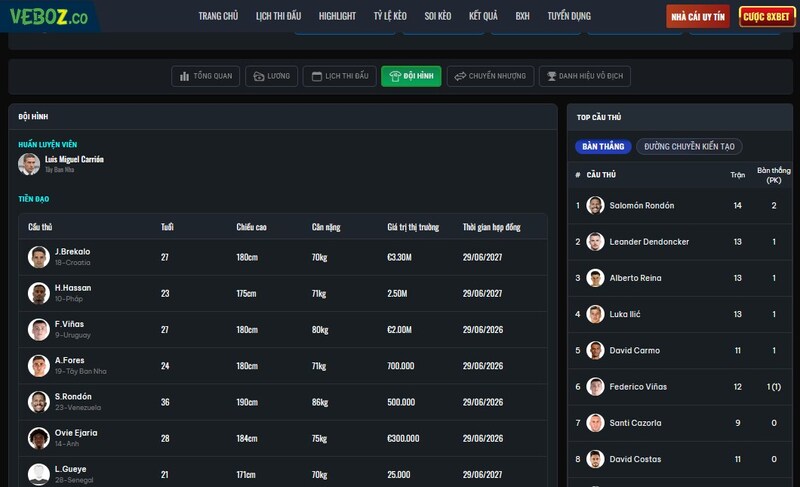The width and height of the screenshot is (800, 487).
Task: Open the Highlight menu item
Action: pyautogui.click(x=337, y=16)
